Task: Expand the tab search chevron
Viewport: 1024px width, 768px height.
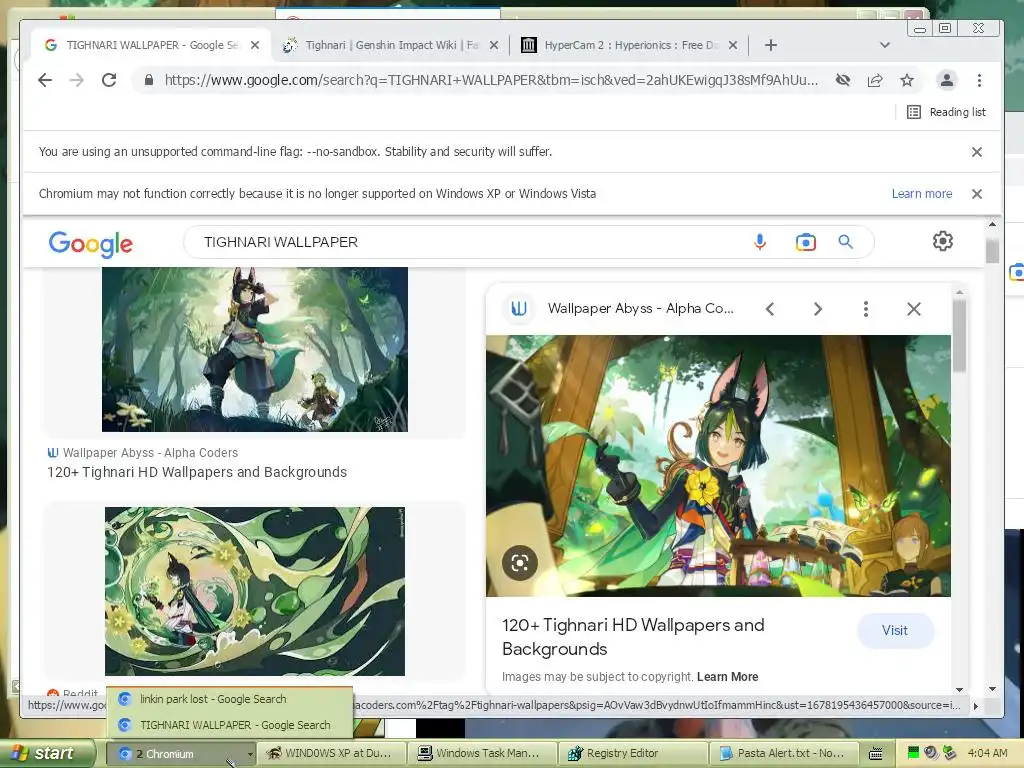Action: point(885,45)
